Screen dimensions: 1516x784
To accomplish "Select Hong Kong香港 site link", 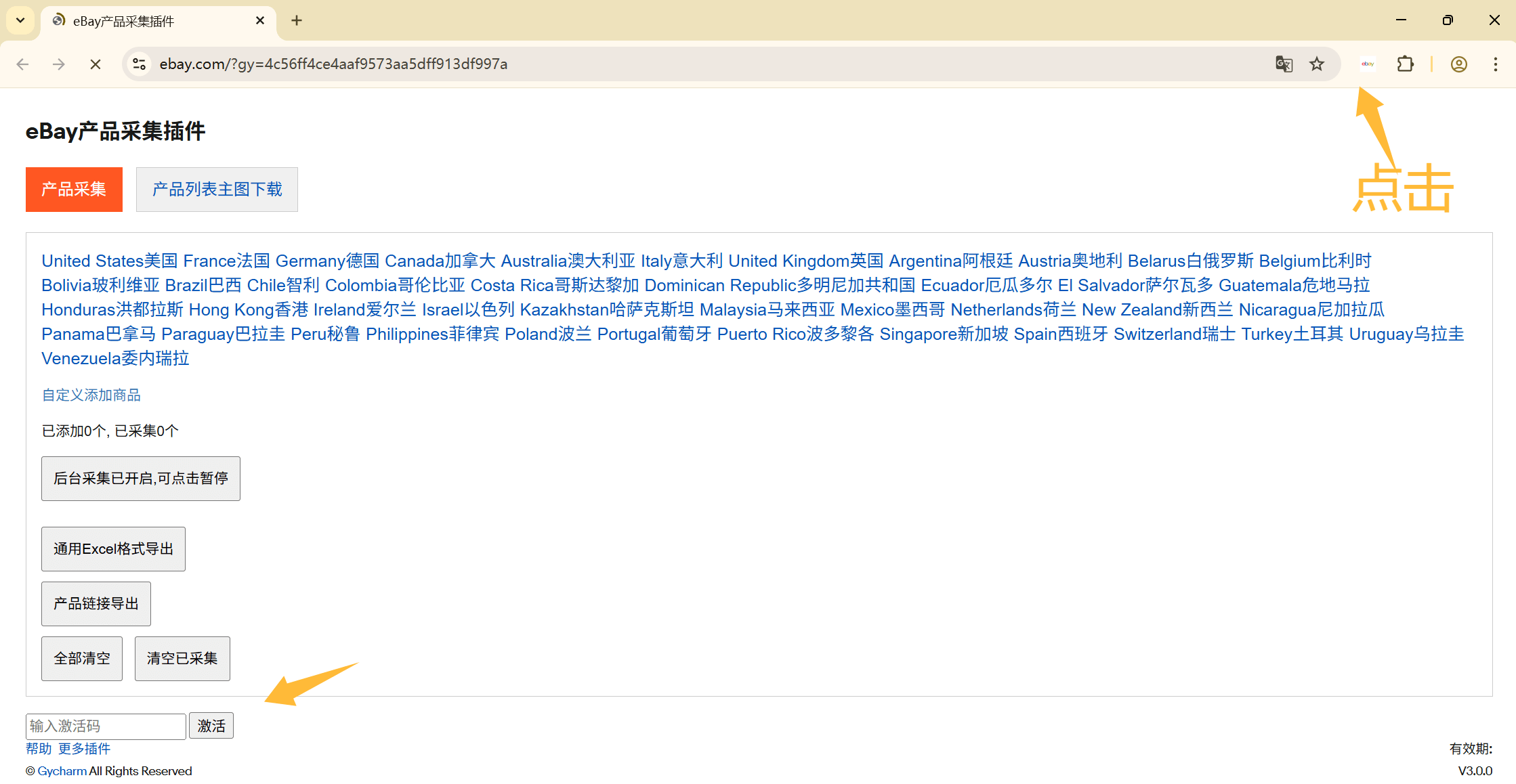I will pyautogui.click(x=249, y=310).
